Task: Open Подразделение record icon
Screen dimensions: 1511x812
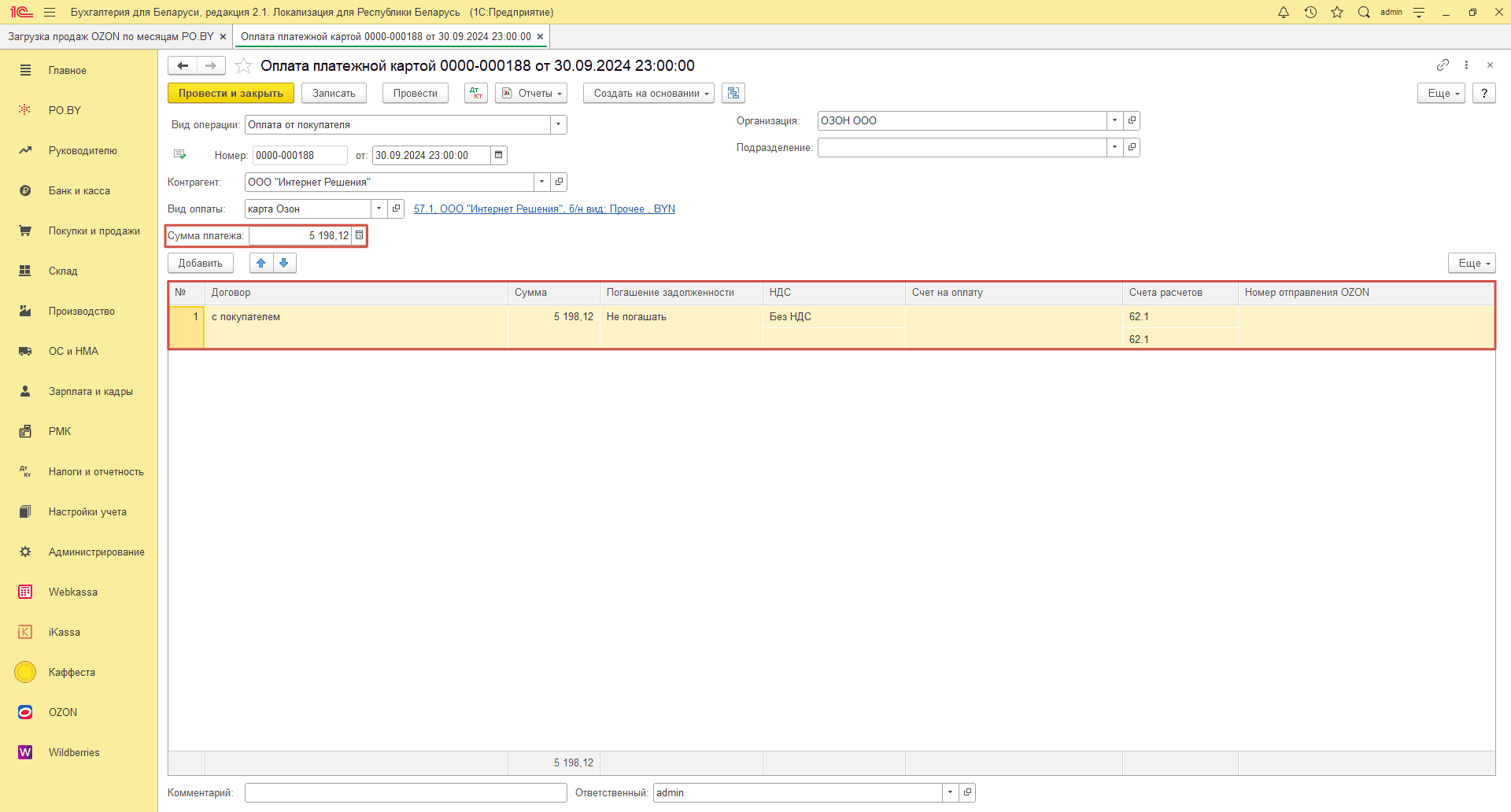Action: point(1132,147)
